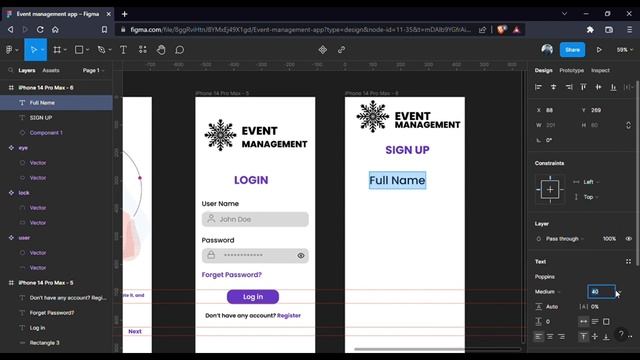The image size is (640, 360).
Task: Open the Assets tab
Action: click(51, 70)
